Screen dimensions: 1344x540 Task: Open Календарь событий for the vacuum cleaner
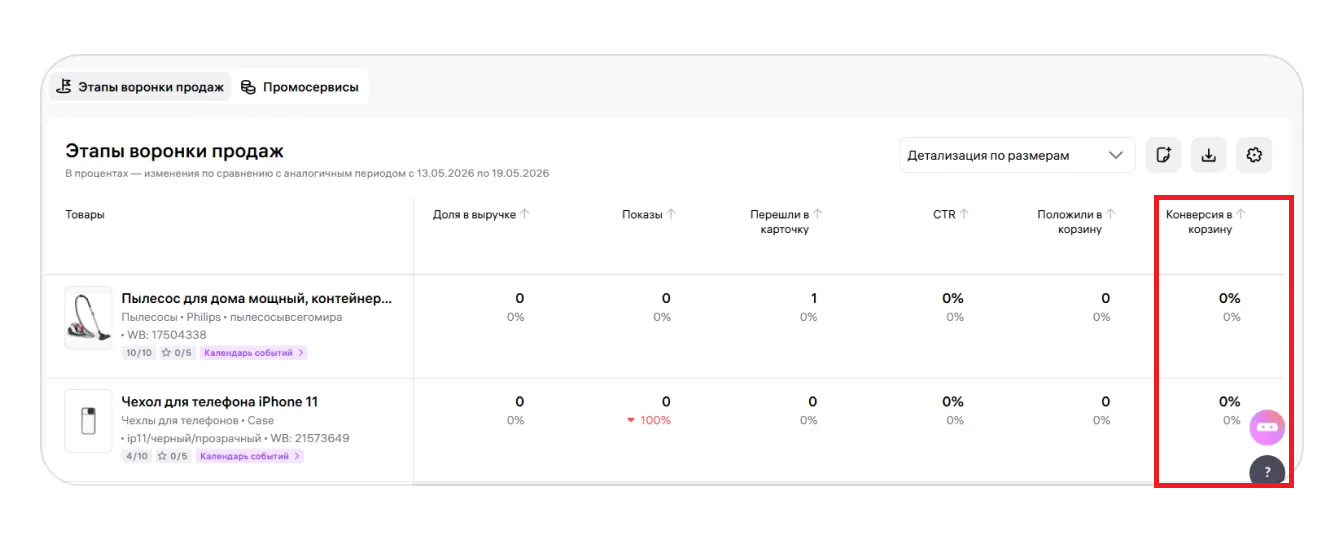(x=254, y=353)
